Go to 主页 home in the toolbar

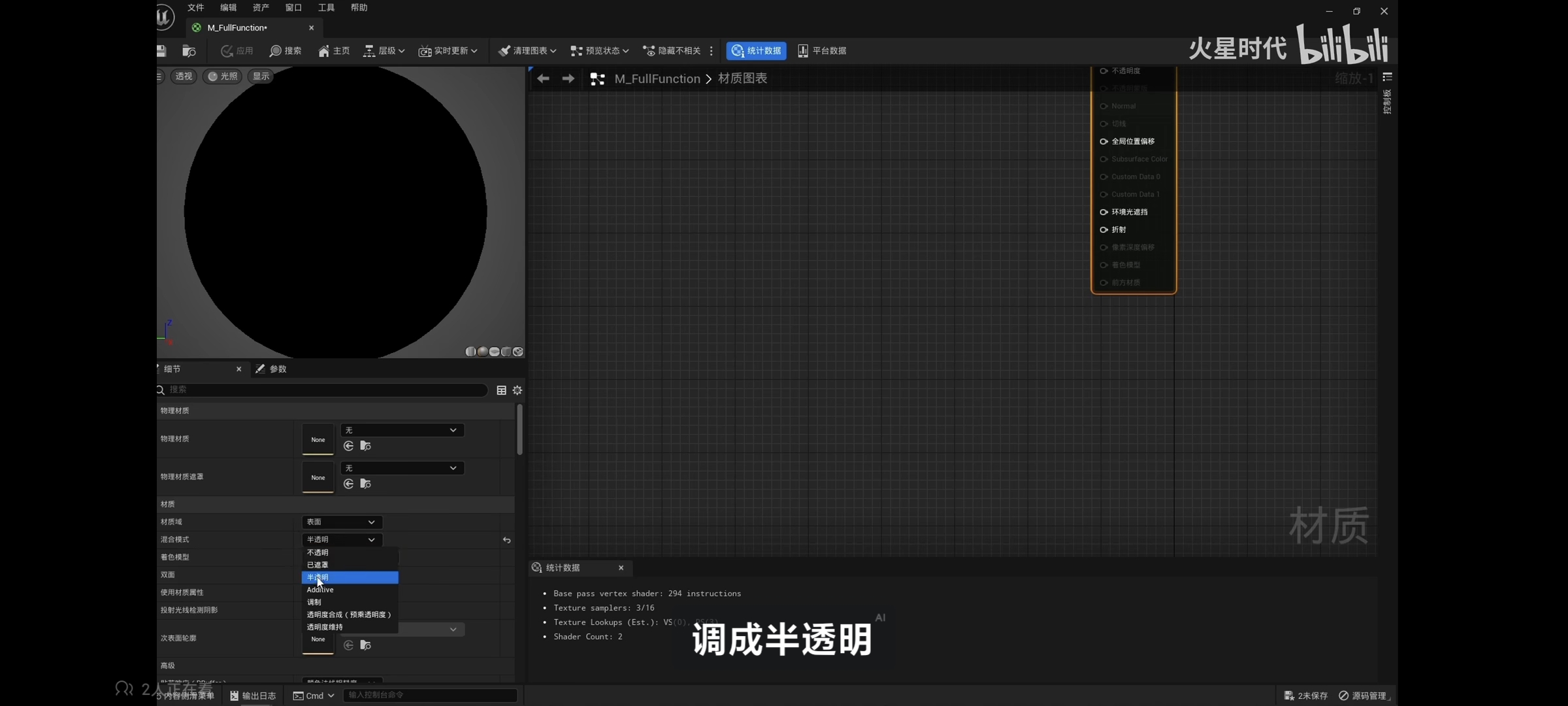[334, 50]
